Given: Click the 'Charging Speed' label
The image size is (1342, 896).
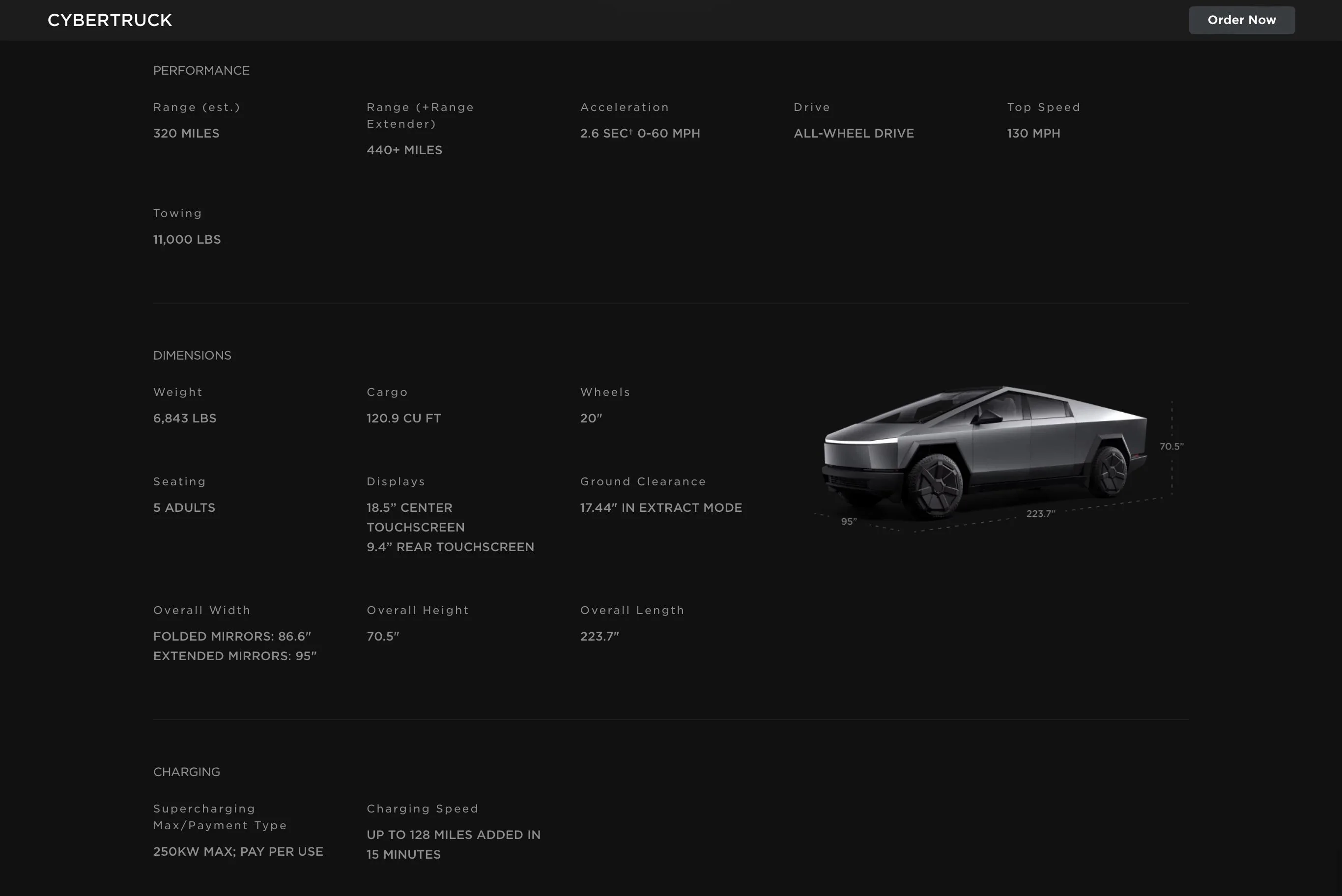Looking at the screenshot, I should click(x=423, y=809).
